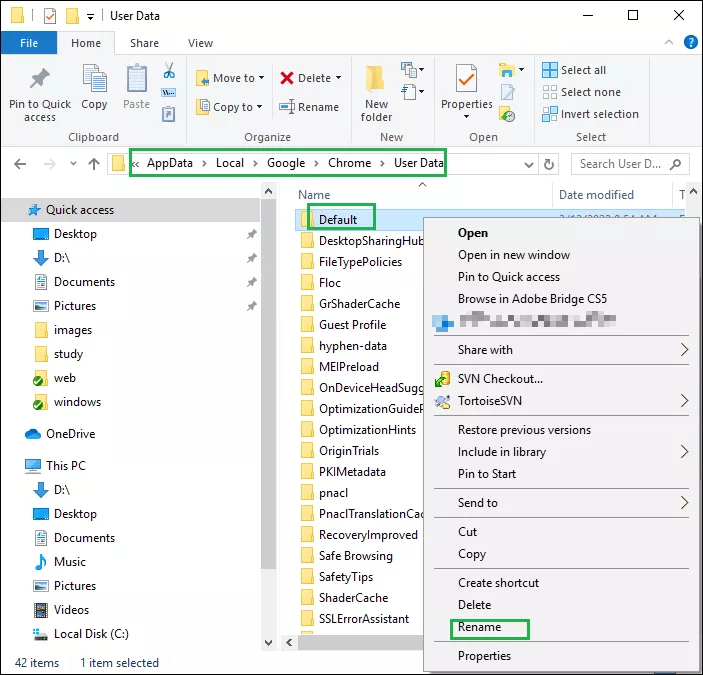
Task: Click the Rename button in the Organize group
Action: pyautogui.click(x=309, y=107)
